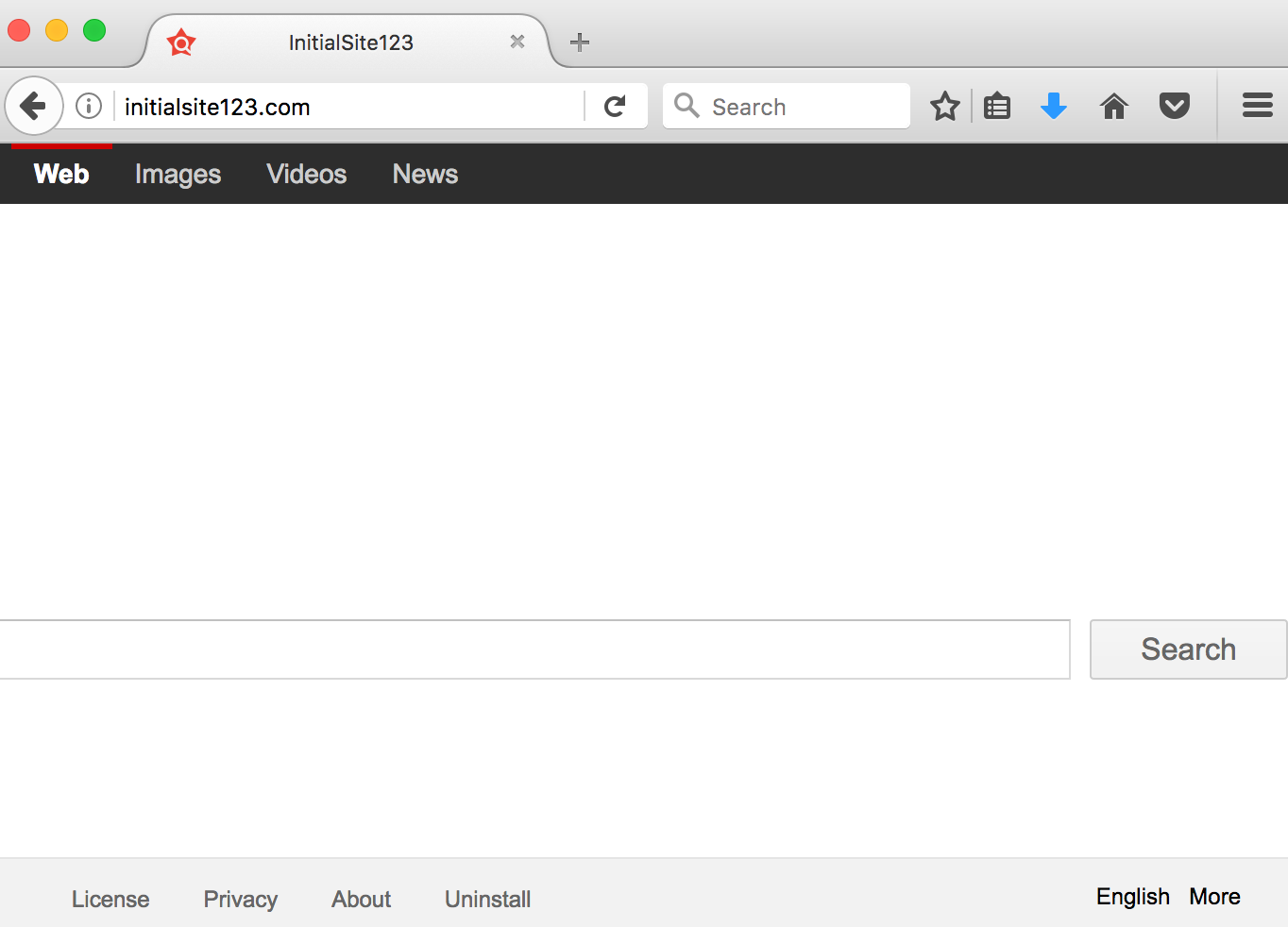Open a new tab with plus button
Screen dimensions: 1288x927
[x=580, y=42]
